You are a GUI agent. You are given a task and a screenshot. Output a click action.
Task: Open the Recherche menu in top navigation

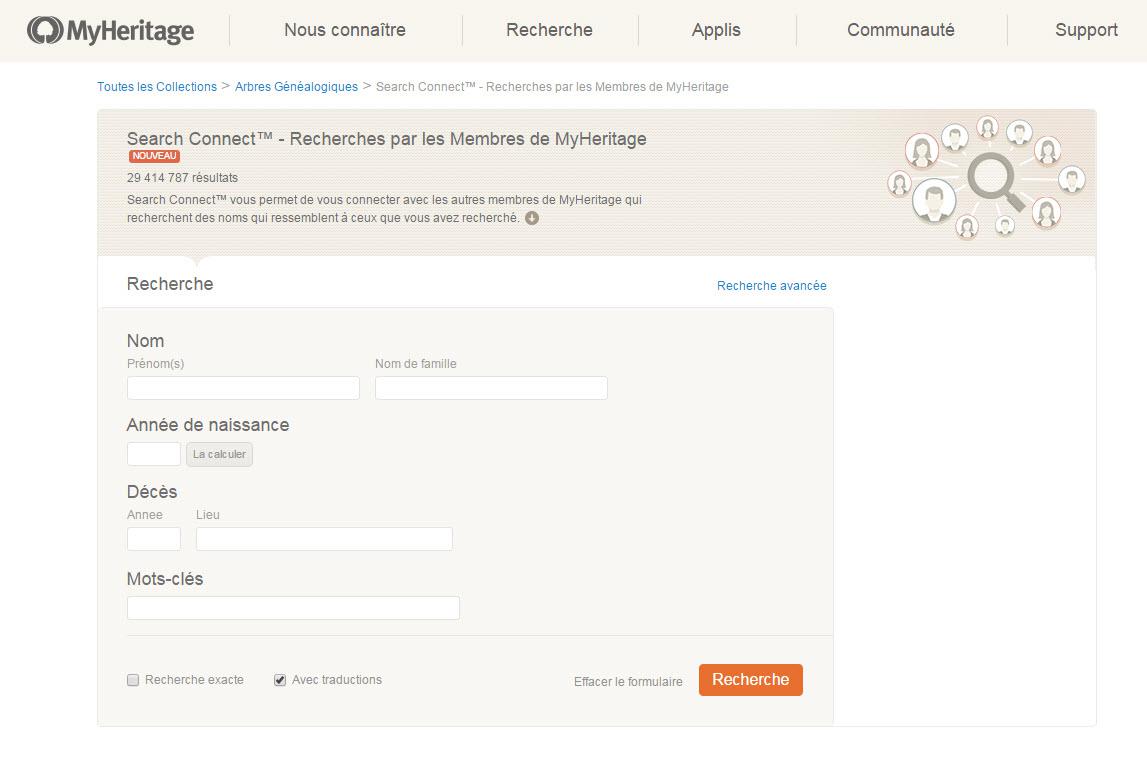point(549,30)
